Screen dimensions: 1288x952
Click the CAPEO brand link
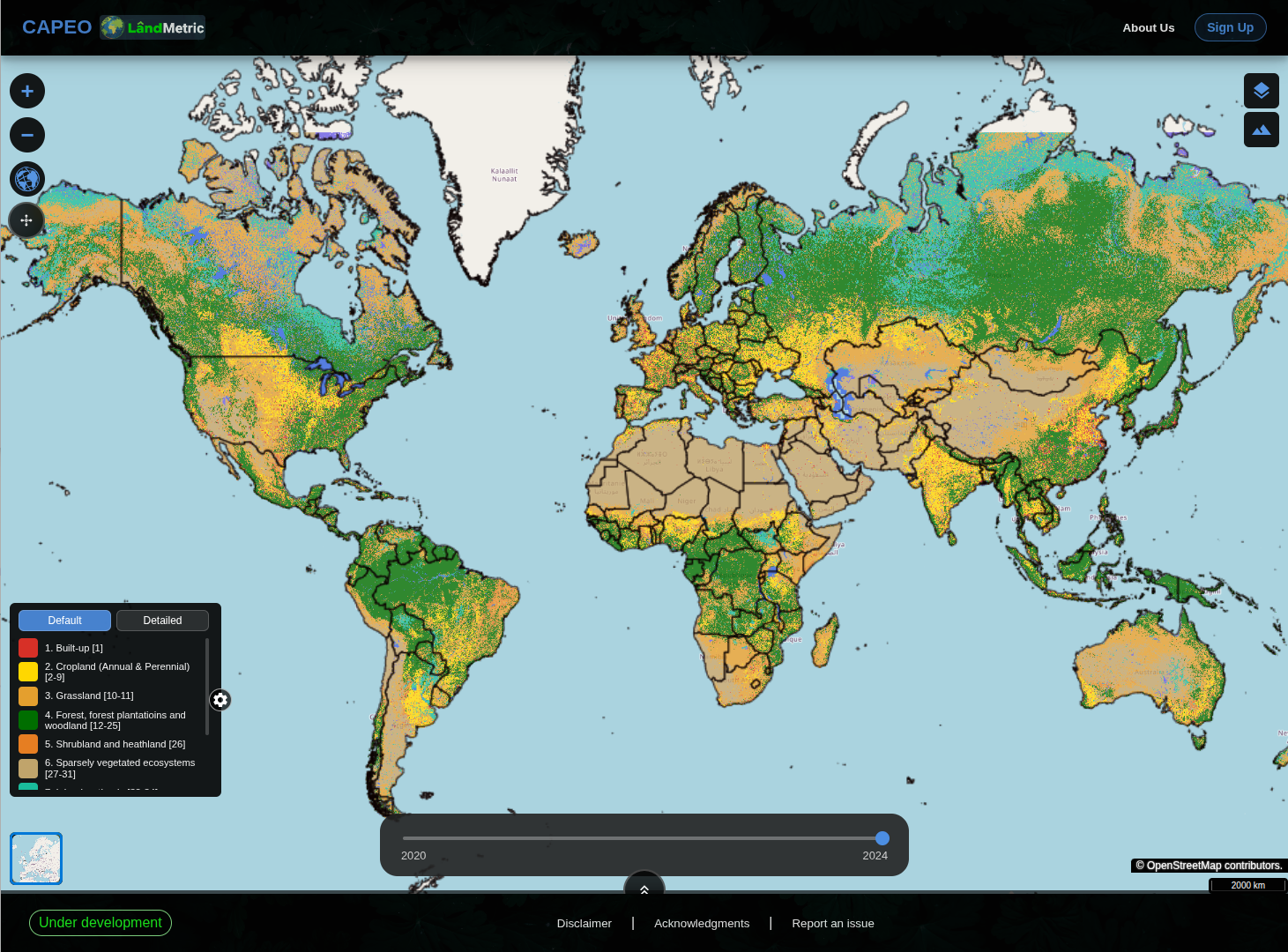pyautogui.click(x=57, y=27)
